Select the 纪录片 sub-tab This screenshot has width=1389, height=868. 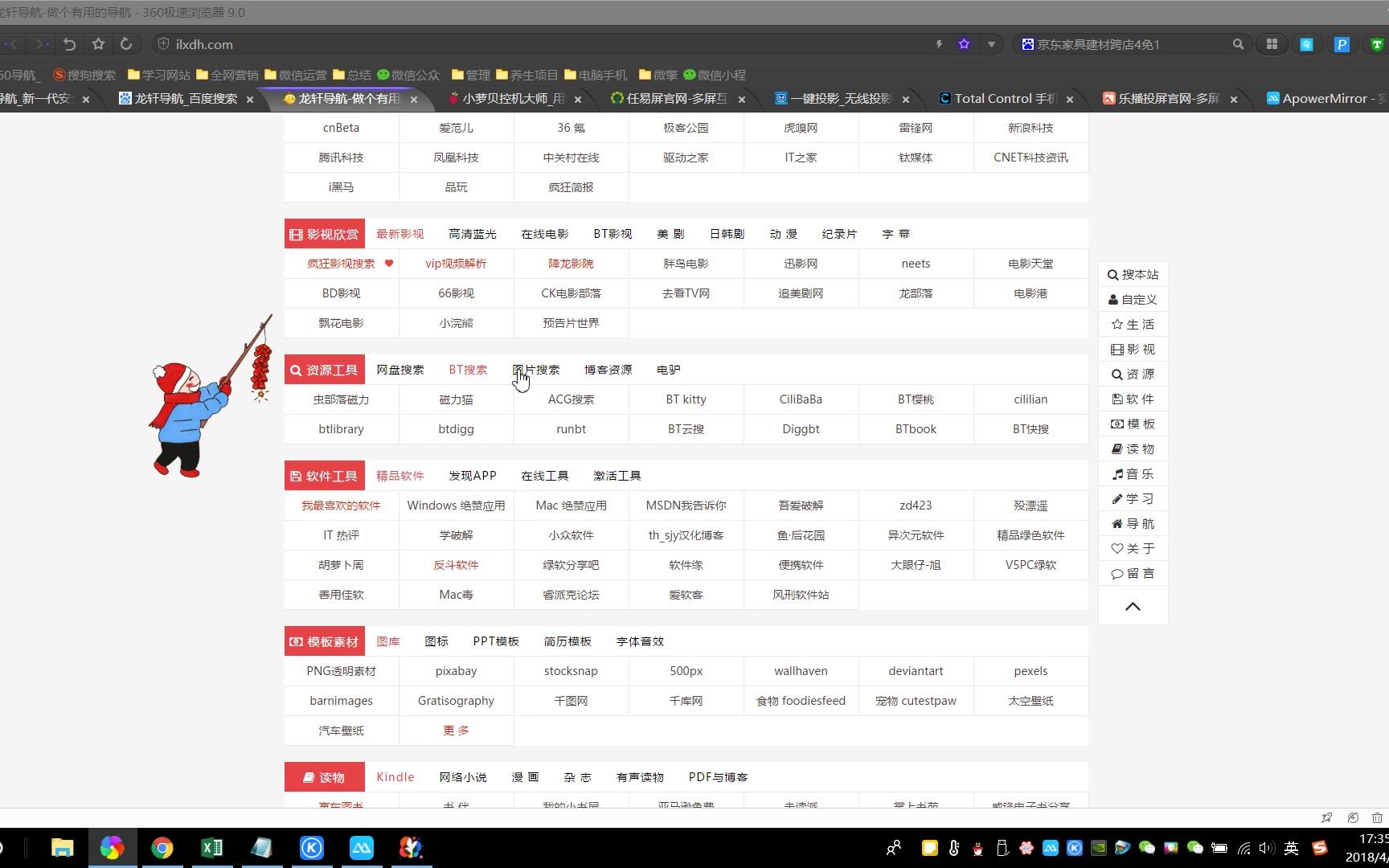839,234
